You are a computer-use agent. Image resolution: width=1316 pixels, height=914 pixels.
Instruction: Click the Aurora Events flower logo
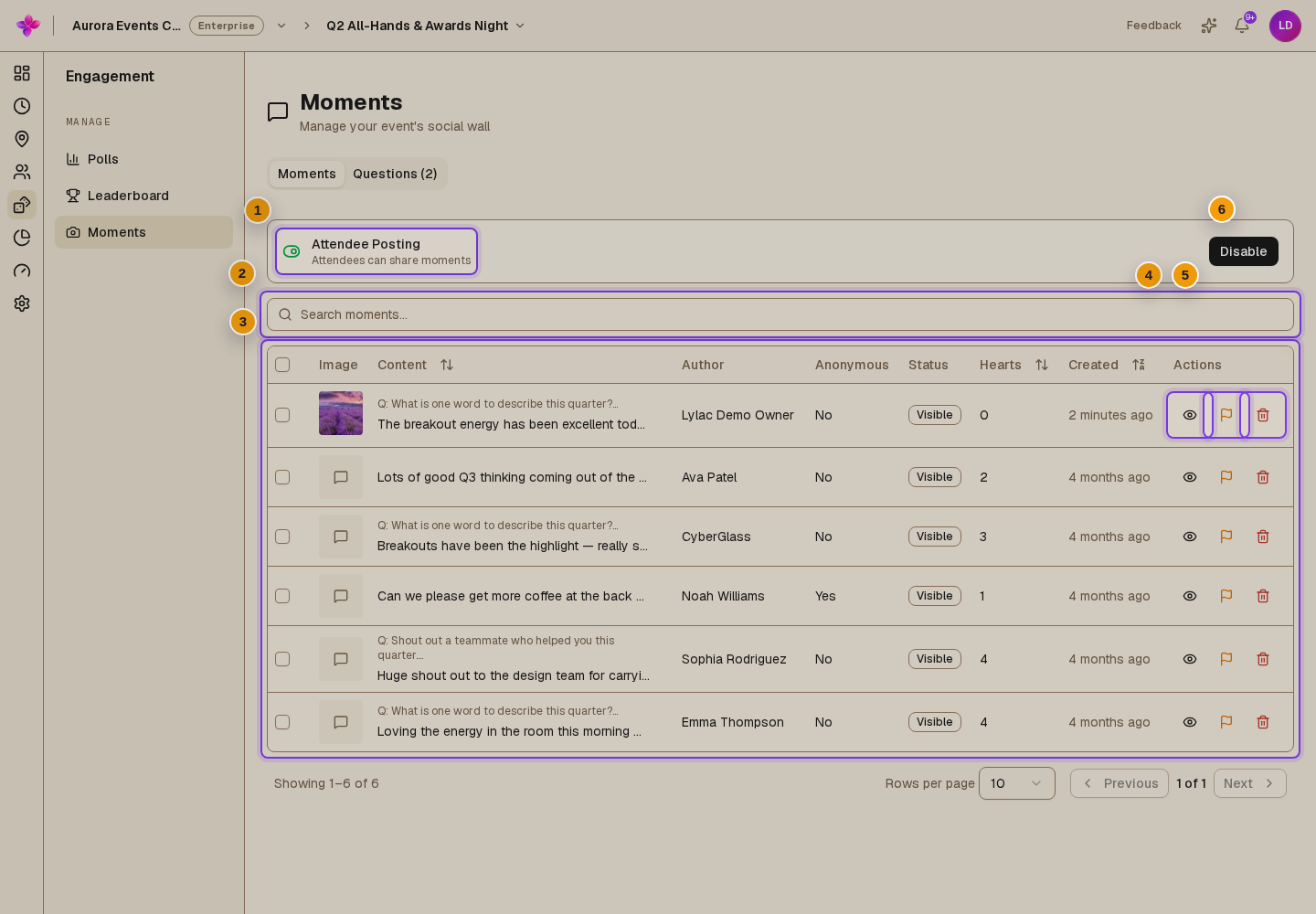point(28,26)
